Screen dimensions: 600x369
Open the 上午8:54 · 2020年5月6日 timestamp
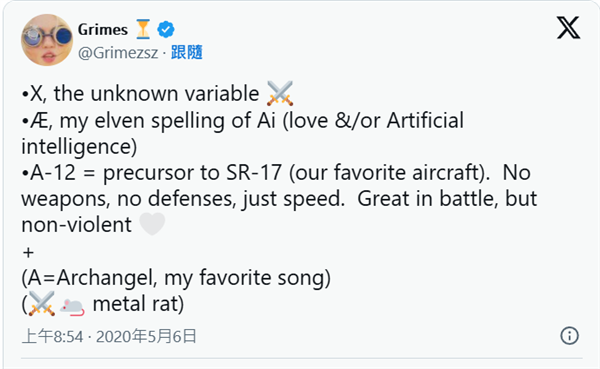pos(109,336)
